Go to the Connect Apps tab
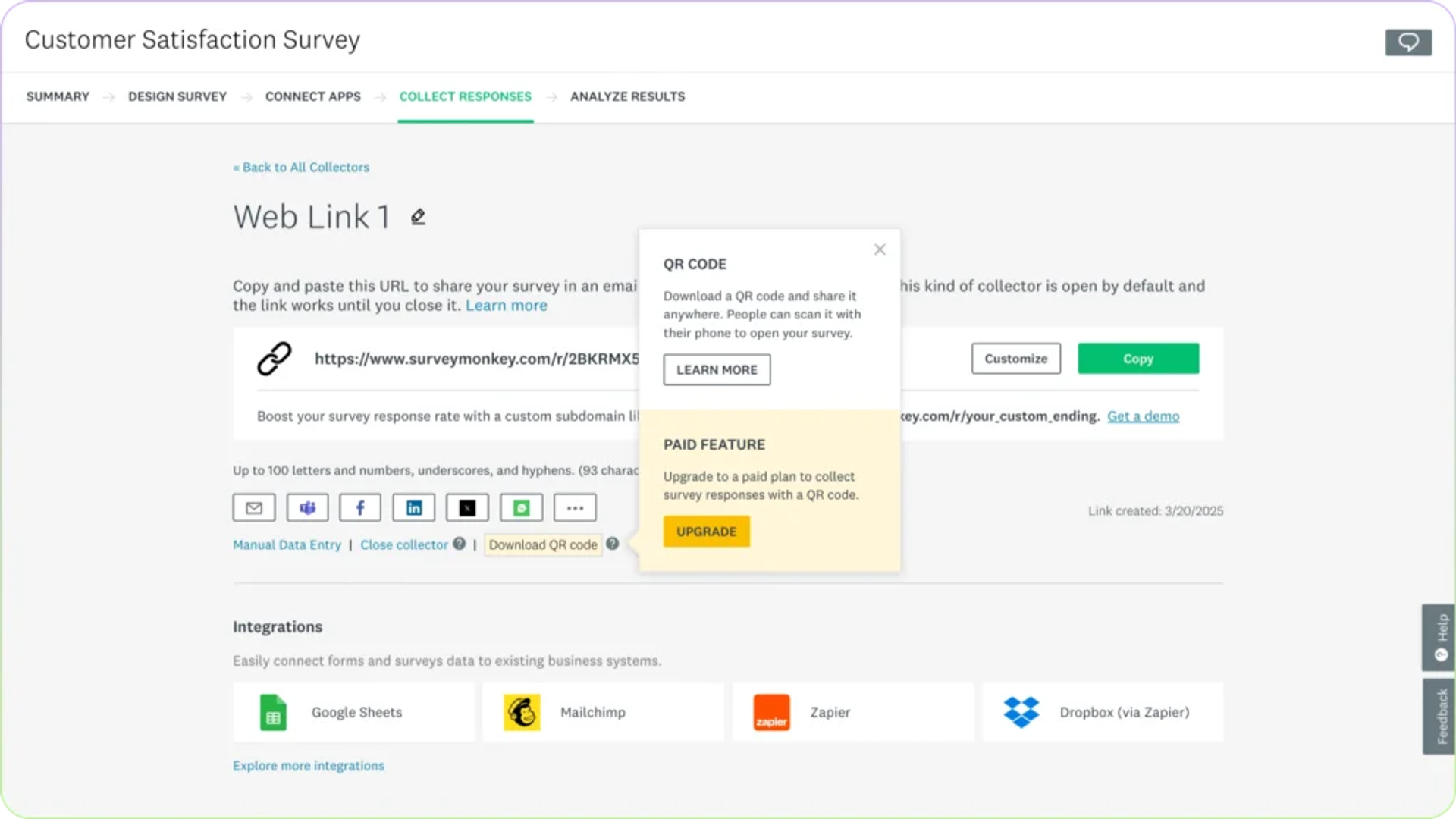 313,97
